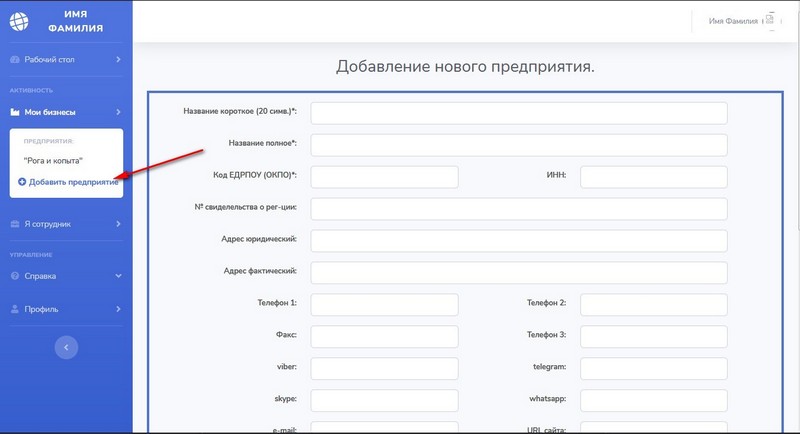Open the Мои бизнесы menu item
This screenshot has width=800, height=434.
pos(50,113)
